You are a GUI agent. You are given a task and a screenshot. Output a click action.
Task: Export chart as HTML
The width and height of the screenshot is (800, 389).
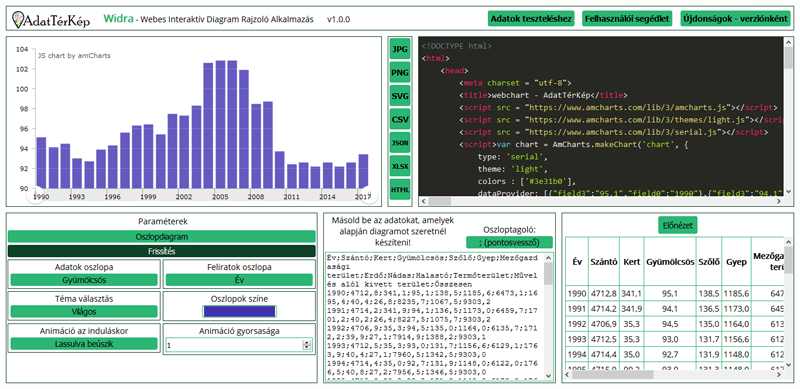click(x=400, y=189)
